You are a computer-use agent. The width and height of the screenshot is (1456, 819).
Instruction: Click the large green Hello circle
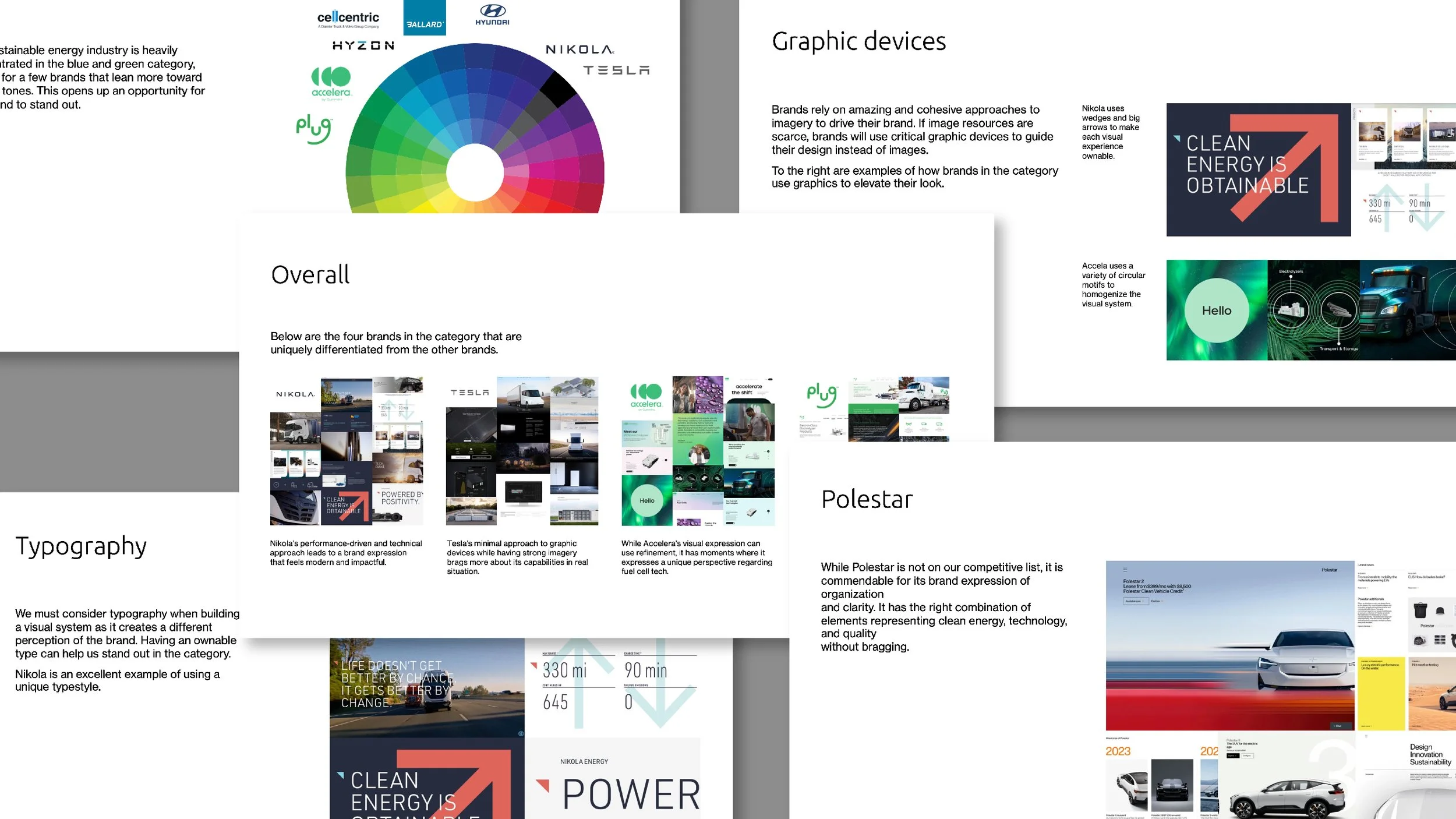click(1216, 310)
